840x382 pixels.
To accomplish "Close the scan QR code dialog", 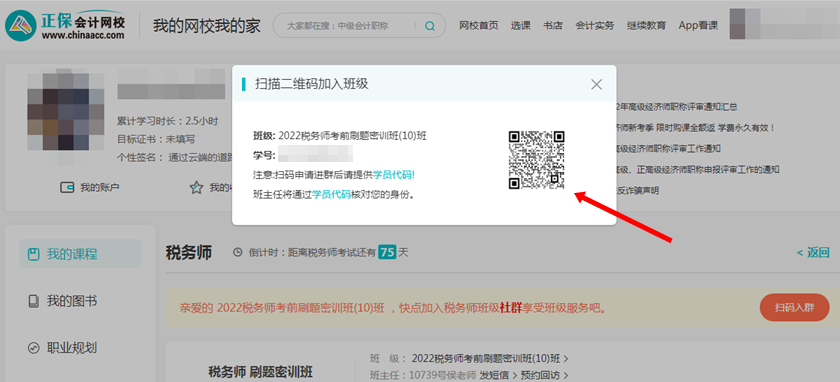I will click(596, 84).
